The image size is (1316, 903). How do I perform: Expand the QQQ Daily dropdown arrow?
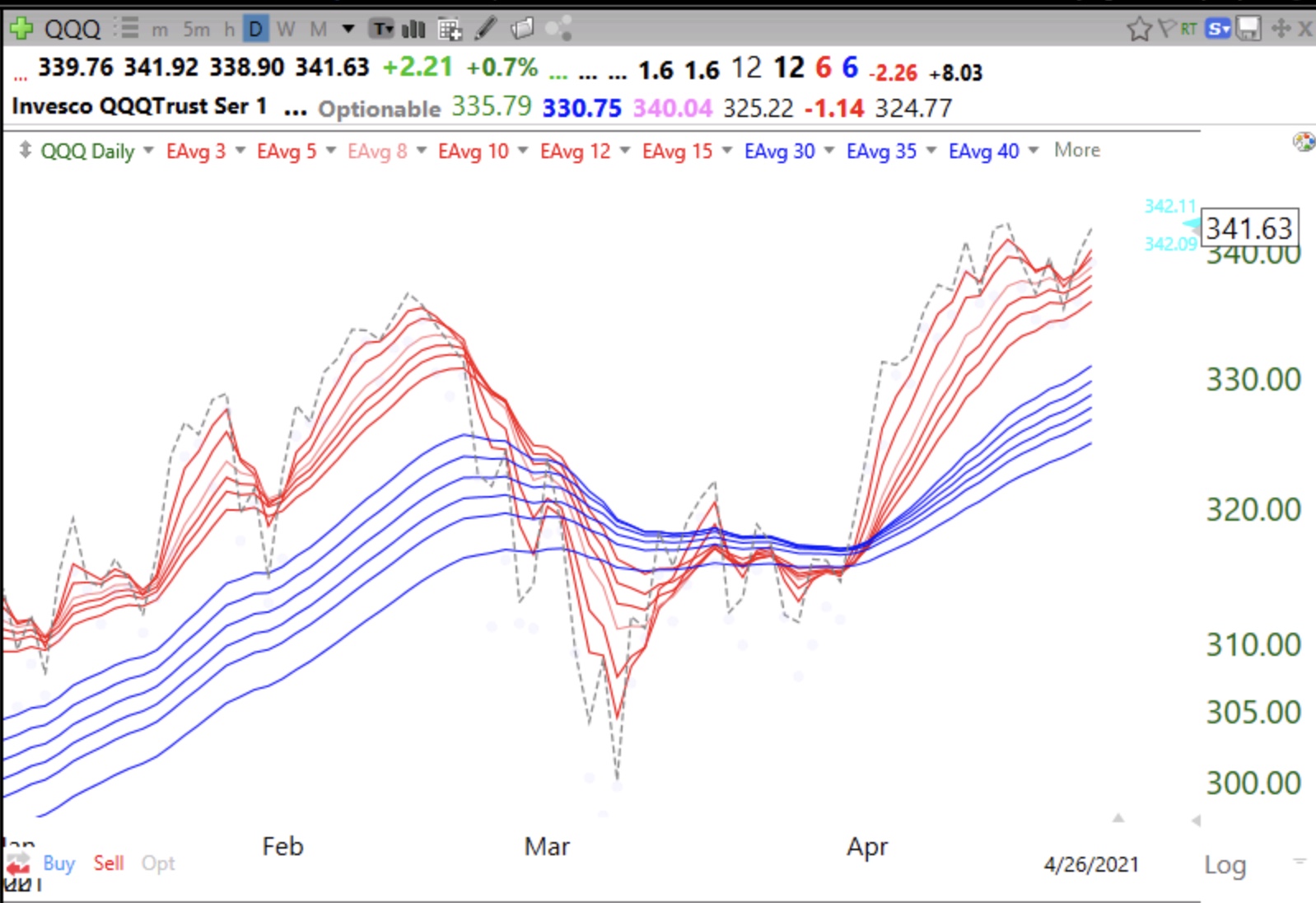(148, 150)
